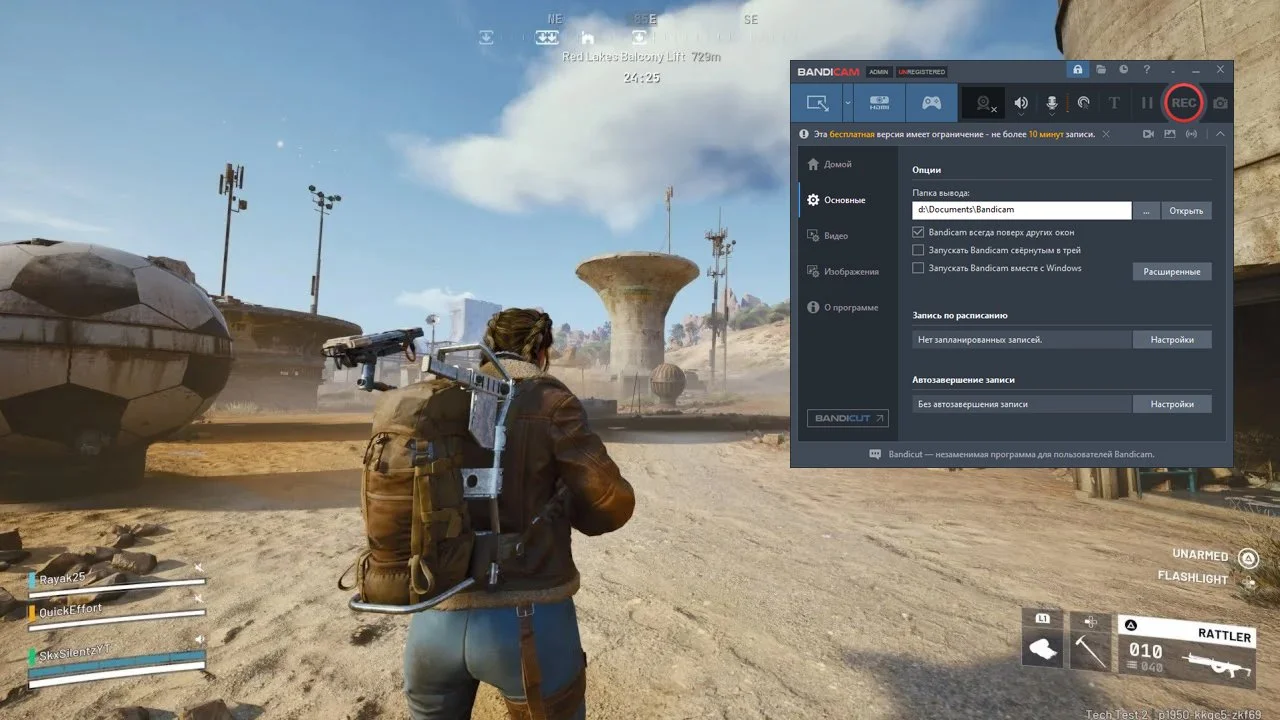Click the output folder path field
The width and height of the screenshot is (1280, 720).
point(1021,210)
